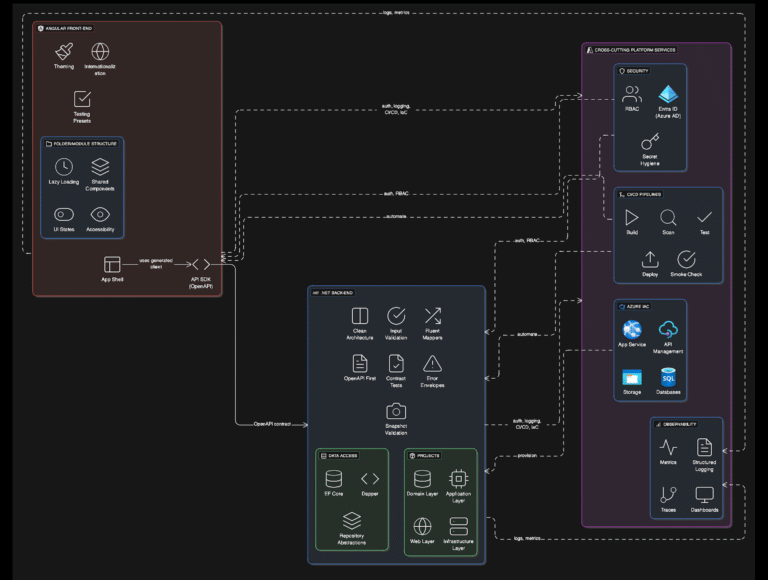The height and width of the screenshot is (580, 768).
Task: Select the Internationalization globe icon
Action: (100, 51)
